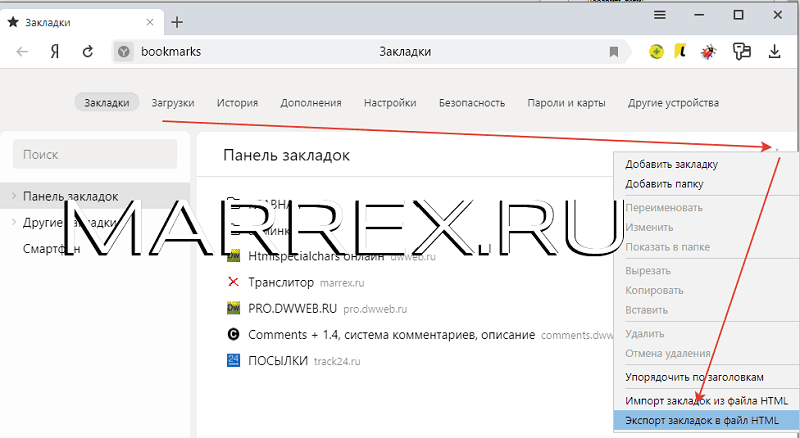Open the PRO.DWWEB.RU bookmark
Image resolution: width=800 pixels, height=438 pixels.
(292, 309)
